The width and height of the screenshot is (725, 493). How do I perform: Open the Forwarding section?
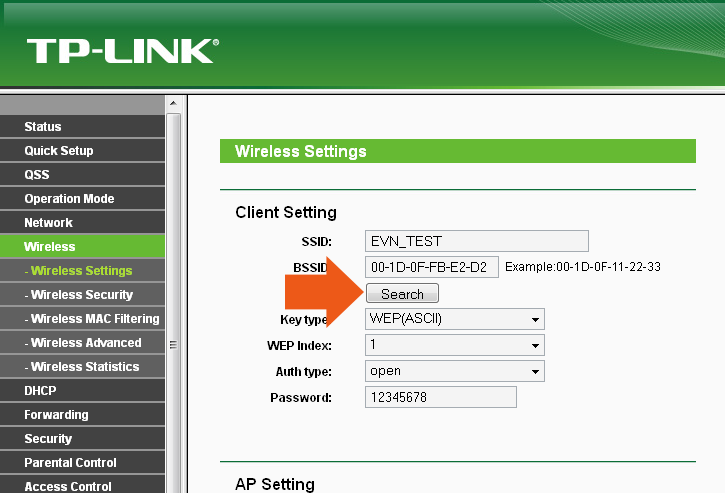click(82, 415)
